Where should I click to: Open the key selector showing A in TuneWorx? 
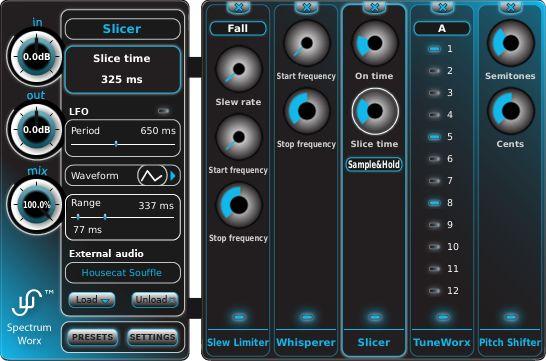tap(442, 28)
